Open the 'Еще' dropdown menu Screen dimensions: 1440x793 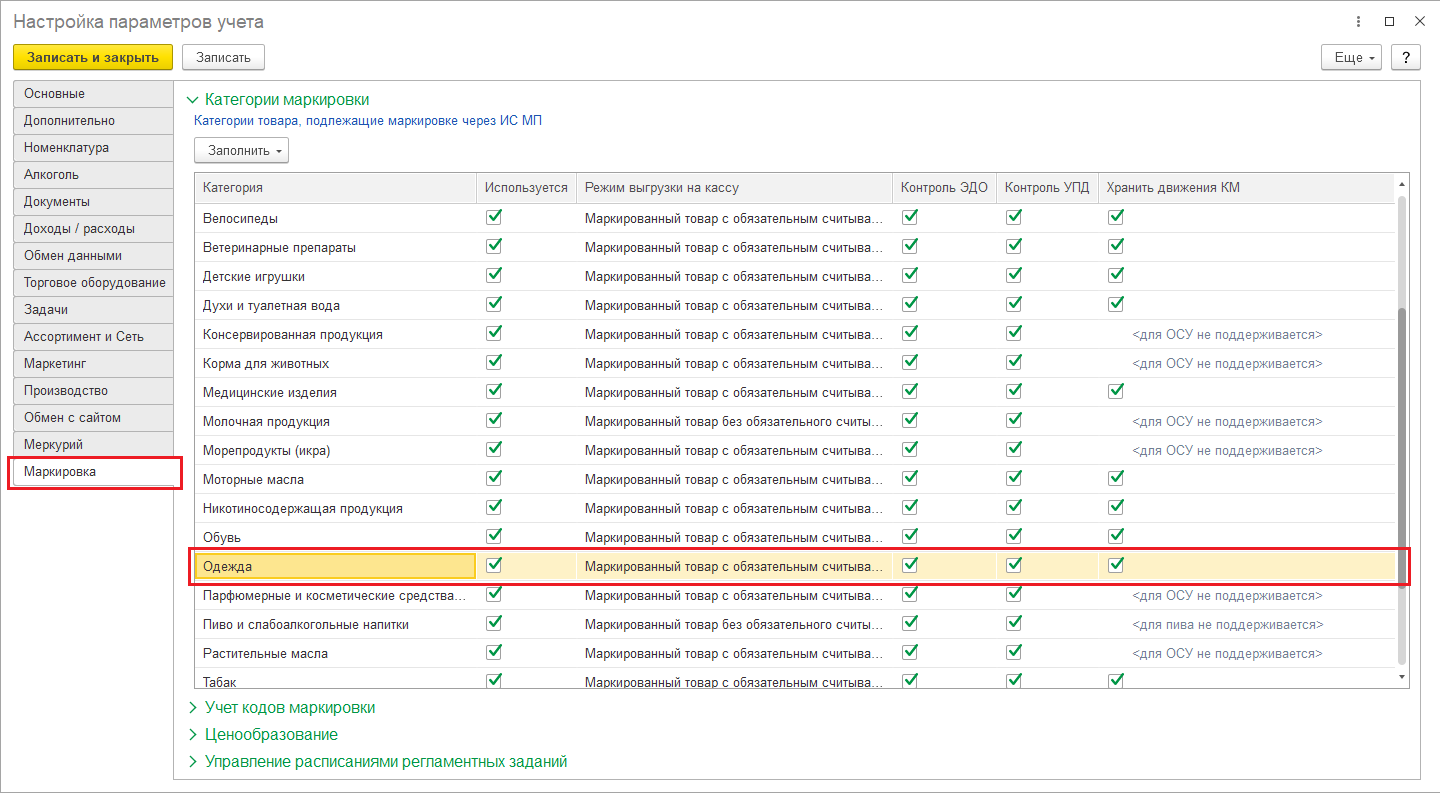click(x=1354, y=57)
